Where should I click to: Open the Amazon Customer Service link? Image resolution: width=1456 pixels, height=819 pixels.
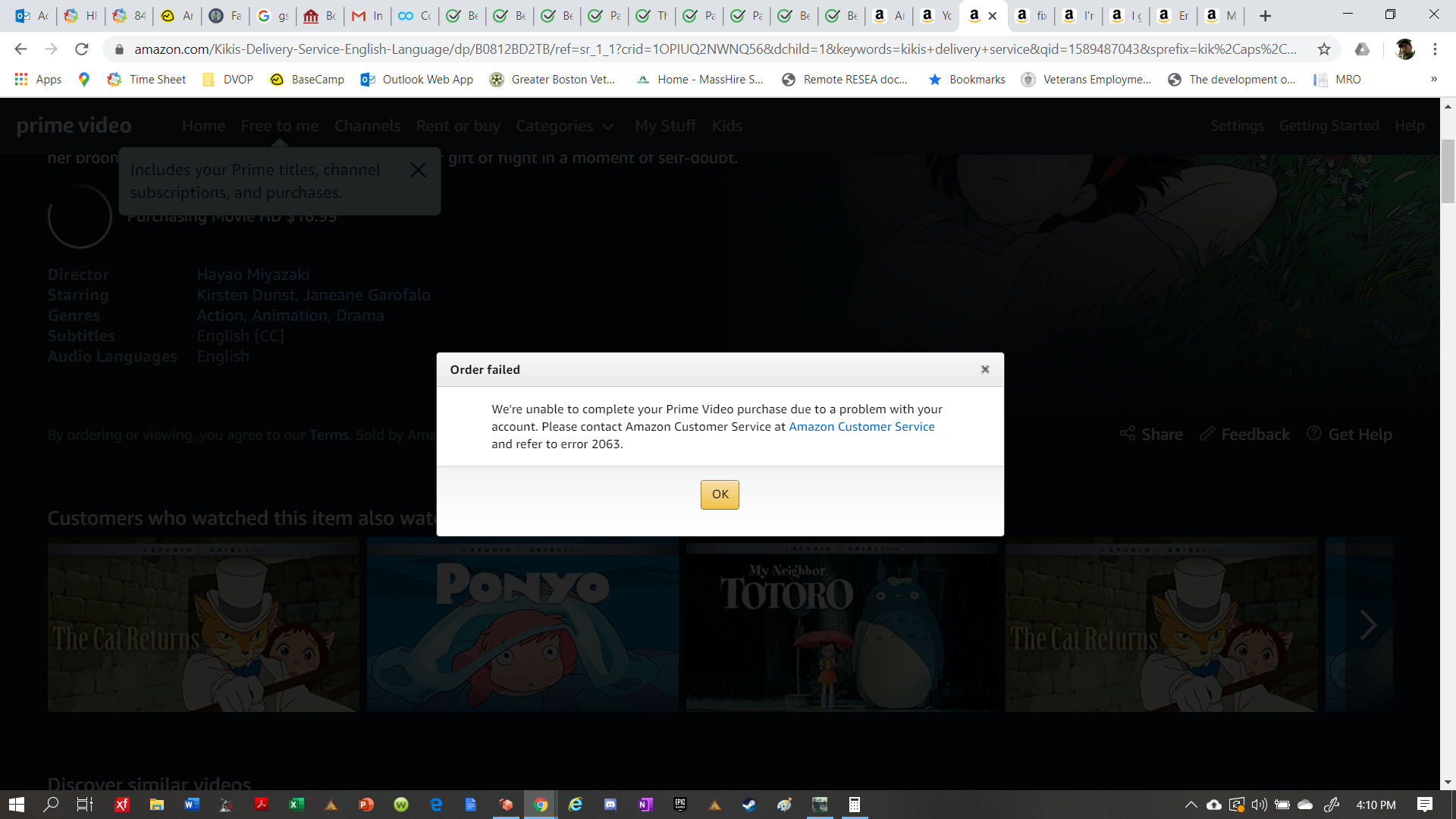861,427
